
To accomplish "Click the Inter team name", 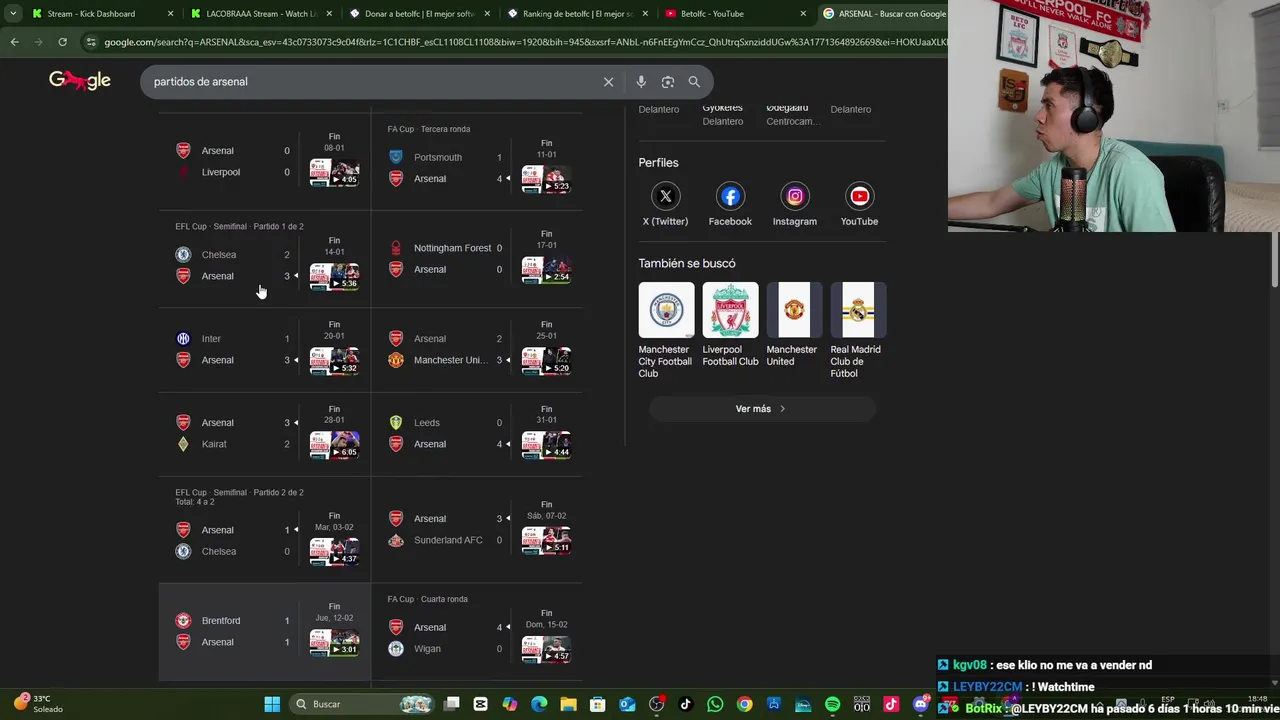I will click(211, 339).
